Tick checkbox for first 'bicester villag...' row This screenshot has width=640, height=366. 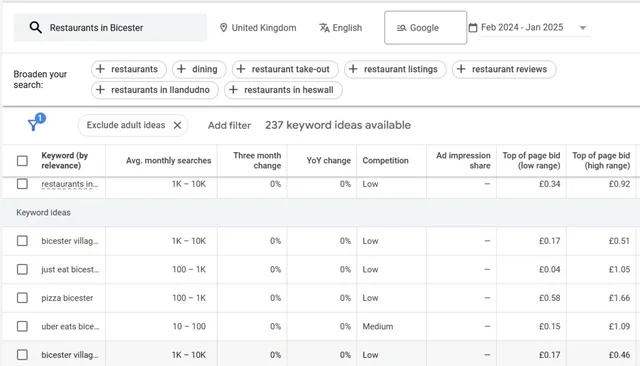pyautogui.click(x=22, y=241)
